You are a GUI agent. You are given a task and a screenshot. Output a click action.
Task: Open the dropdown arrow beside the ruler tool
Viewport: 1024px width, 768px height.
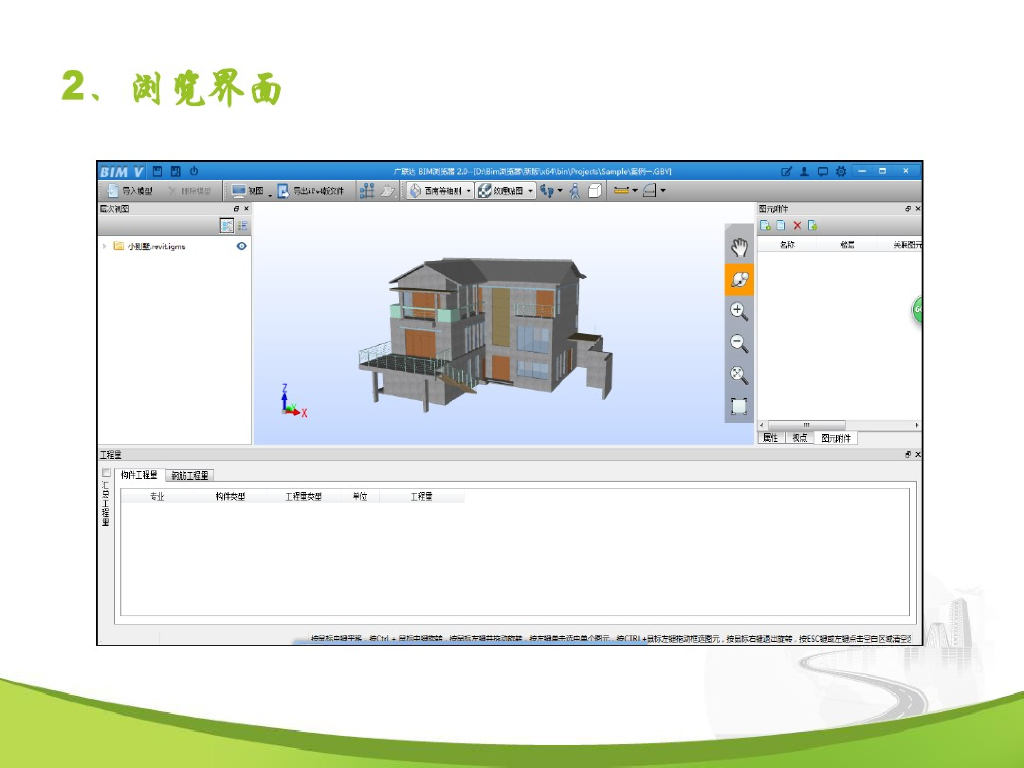(x=635, y=191)
